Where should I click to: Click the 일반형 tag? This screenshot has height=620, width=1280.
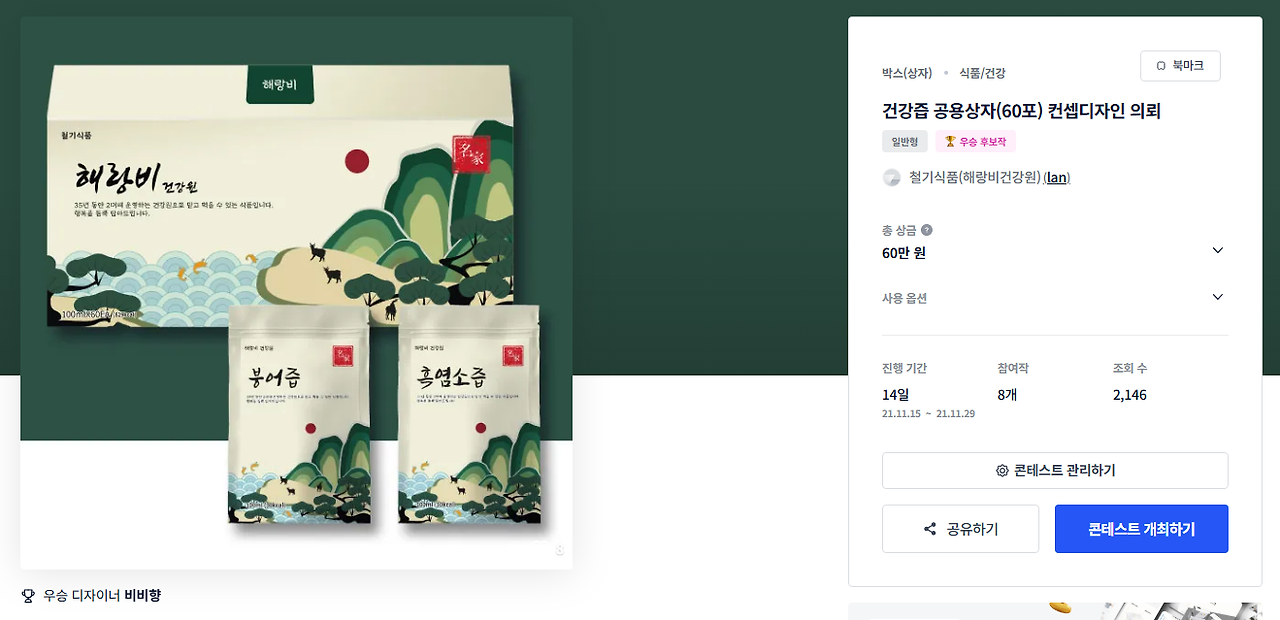click(x=905, y=142)
